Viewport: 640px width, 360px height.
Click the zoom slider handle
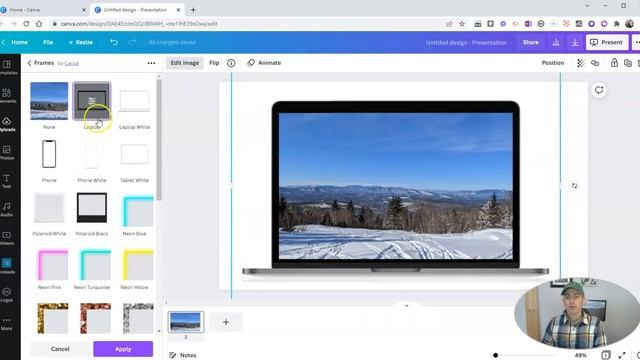pyautogui.click(x=495, y=355)
